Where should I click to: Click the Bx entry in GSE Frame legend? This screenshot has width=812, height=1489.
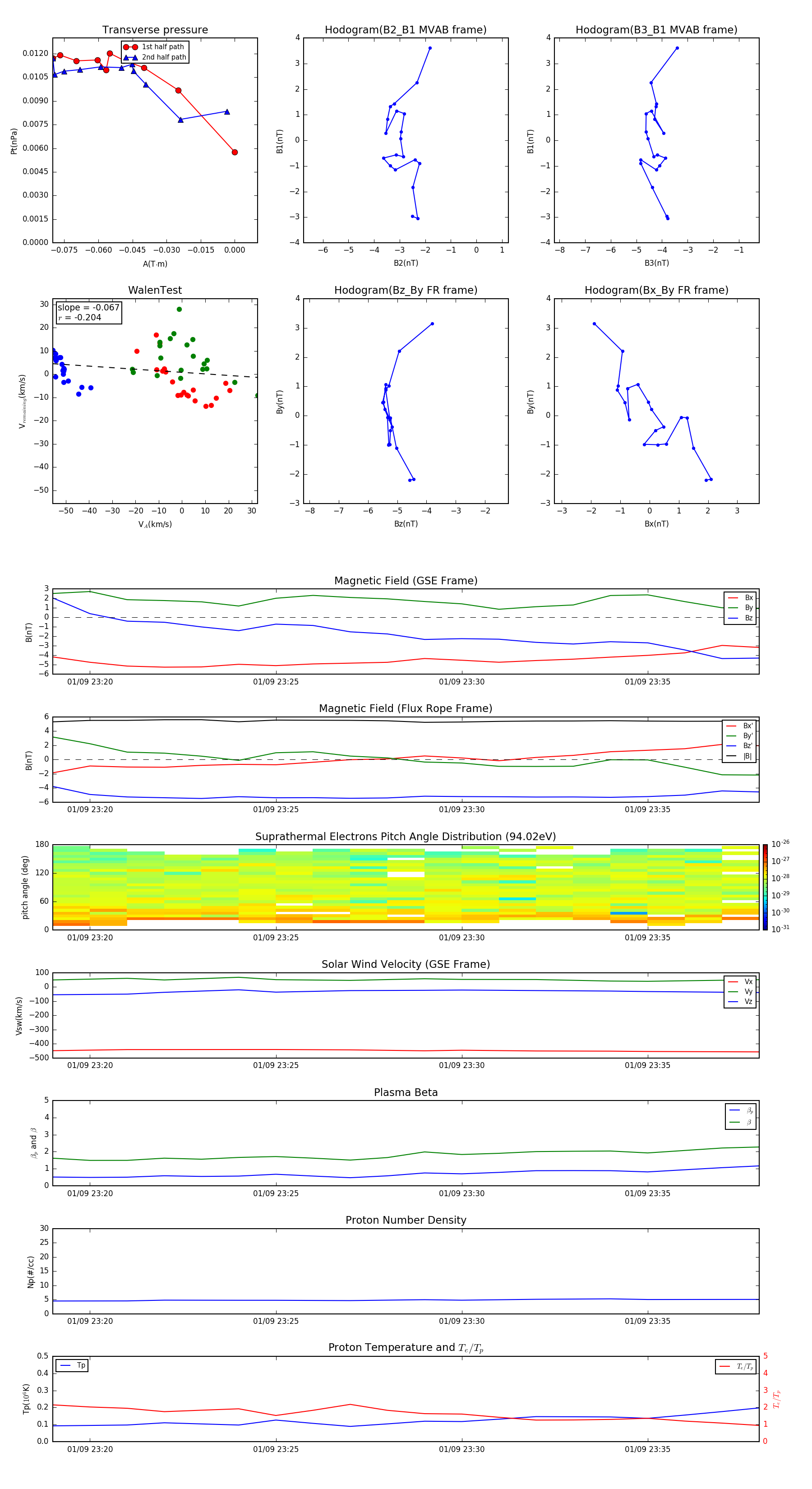pos(740,598)
